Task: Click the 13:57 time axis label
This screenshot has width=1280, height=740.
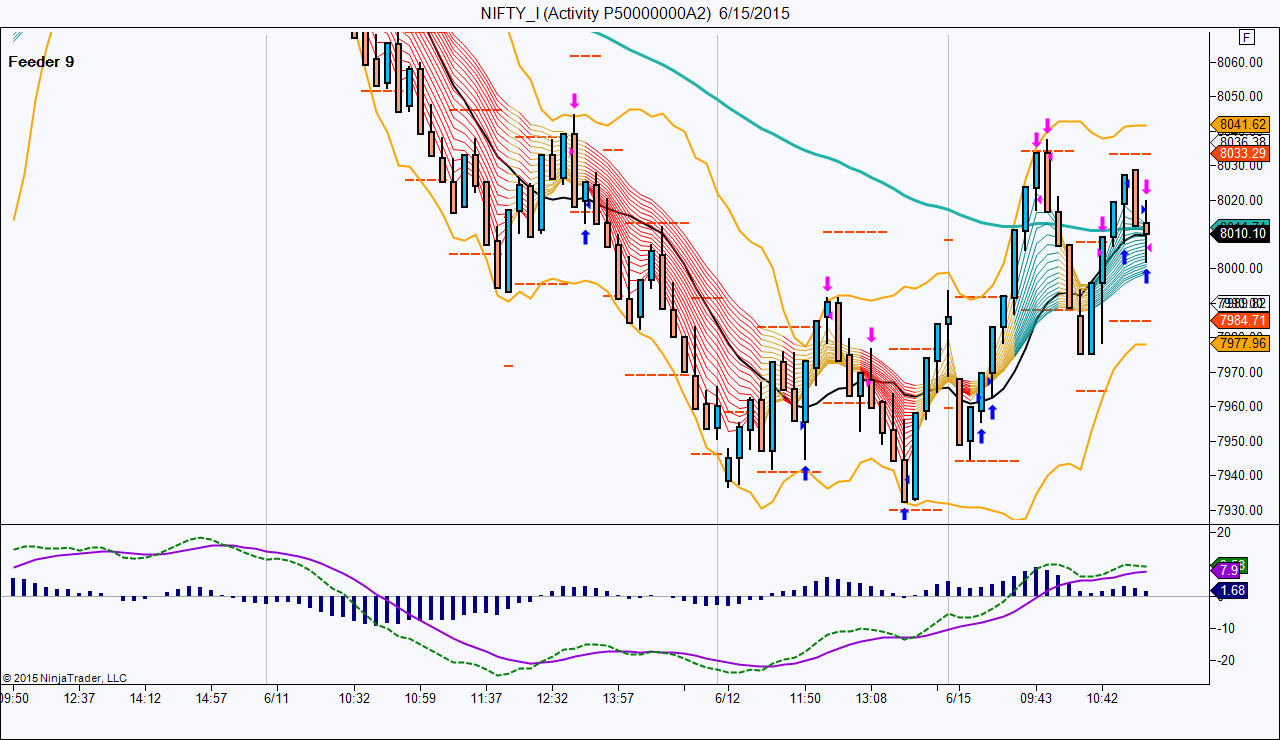Action: tap(619, 698)
